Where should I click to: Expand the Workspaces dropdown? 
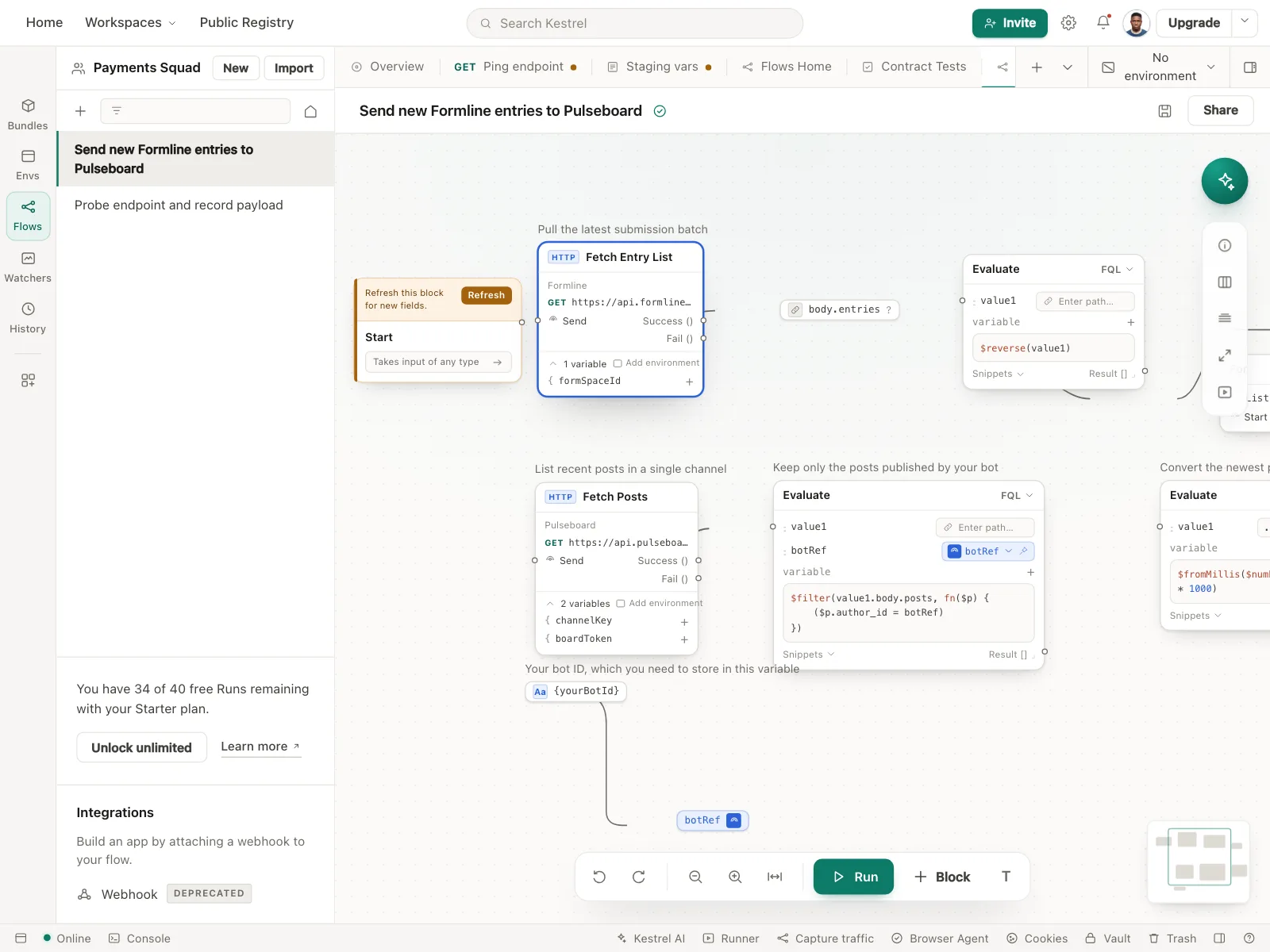click(130, 23)
